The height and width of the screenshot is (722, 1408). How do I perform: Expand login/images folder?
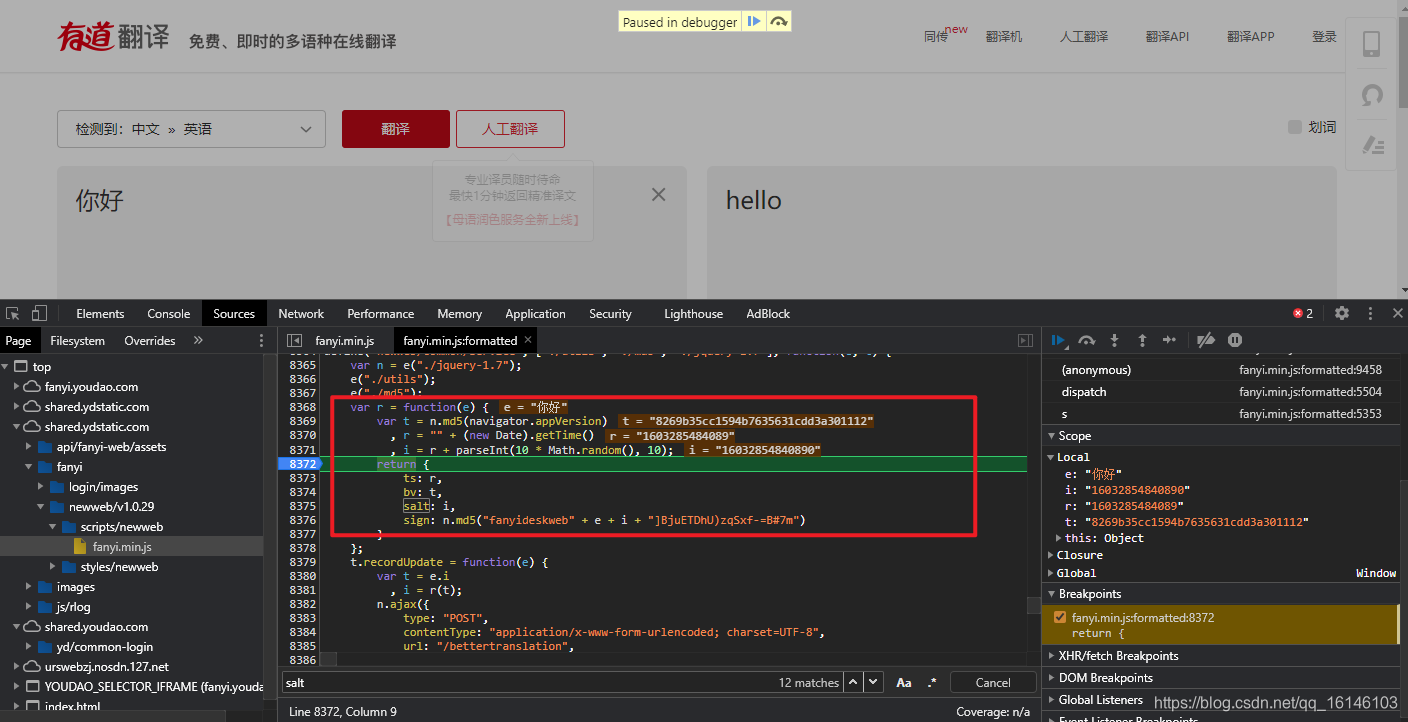pyautogui.click(x=42, y=487)
